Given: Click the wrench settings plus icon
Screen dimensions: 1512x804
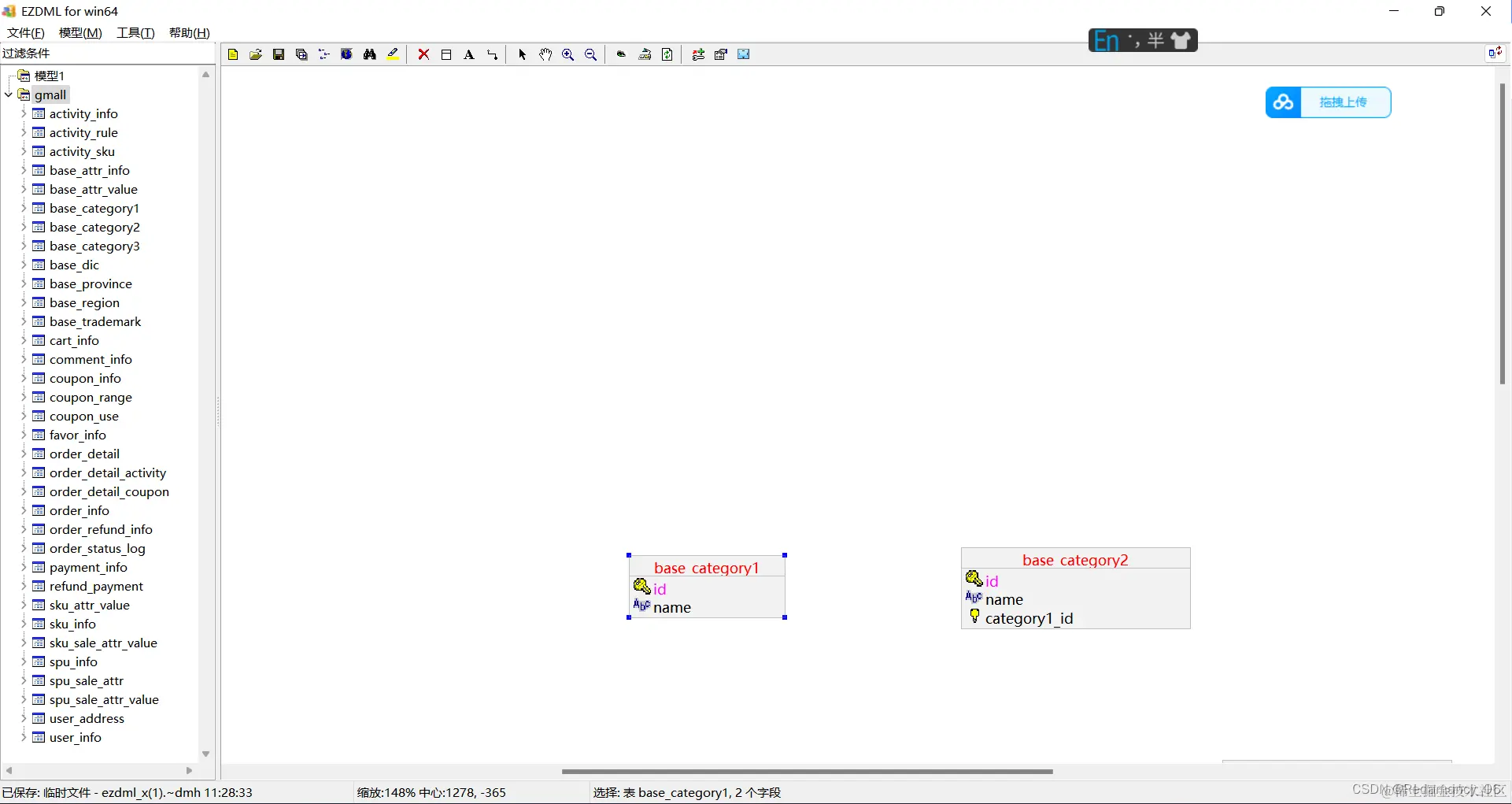Looking at the screenshot, I should click(698, 54).
